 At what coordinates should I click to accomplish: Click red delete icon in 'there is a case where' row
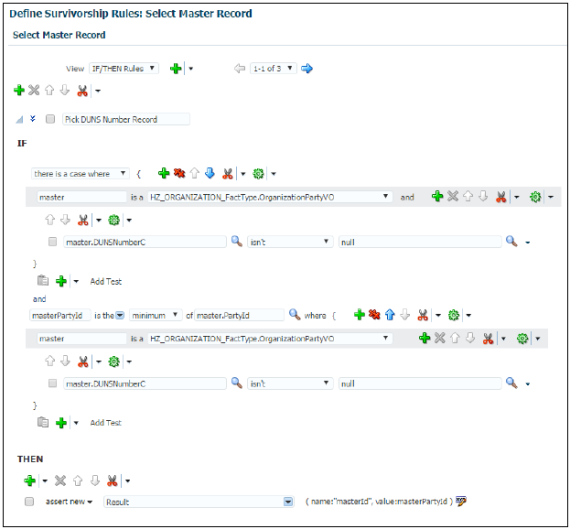(x=179, y=173)
